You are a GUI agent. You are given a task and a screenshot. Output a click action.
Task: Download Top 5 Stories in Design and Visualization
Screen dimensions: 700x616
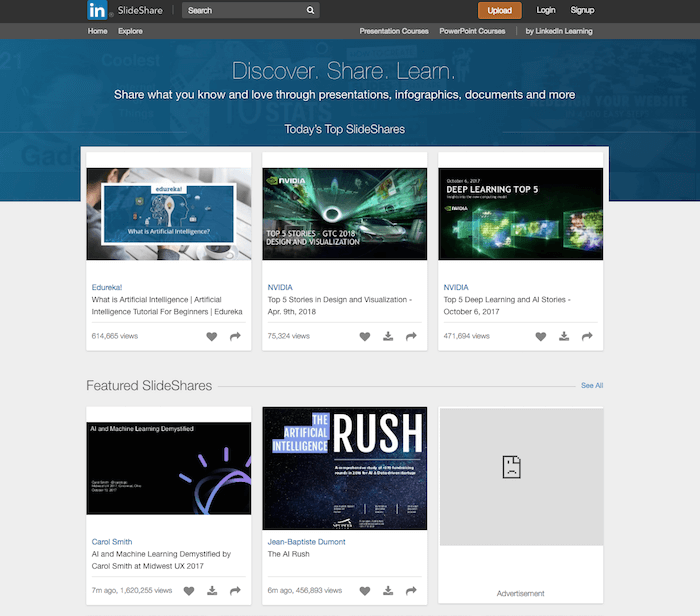coord(388,336)
